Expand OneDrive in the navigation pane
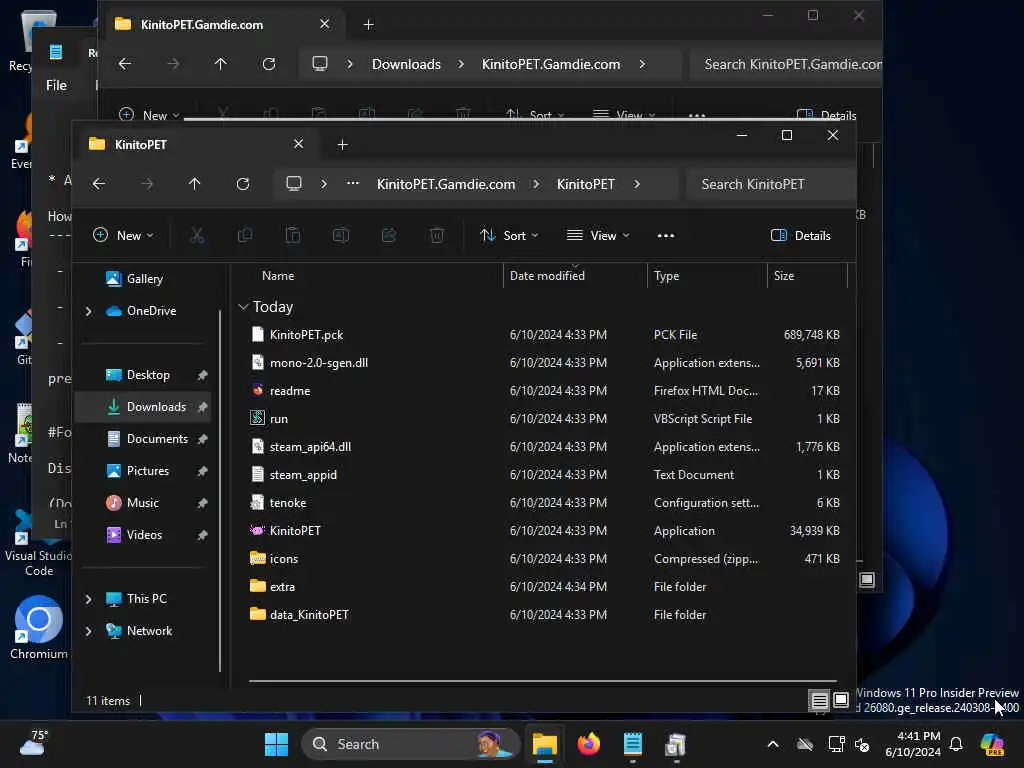The width and height of the screenshot is (1024, 768). coord(89,312)
